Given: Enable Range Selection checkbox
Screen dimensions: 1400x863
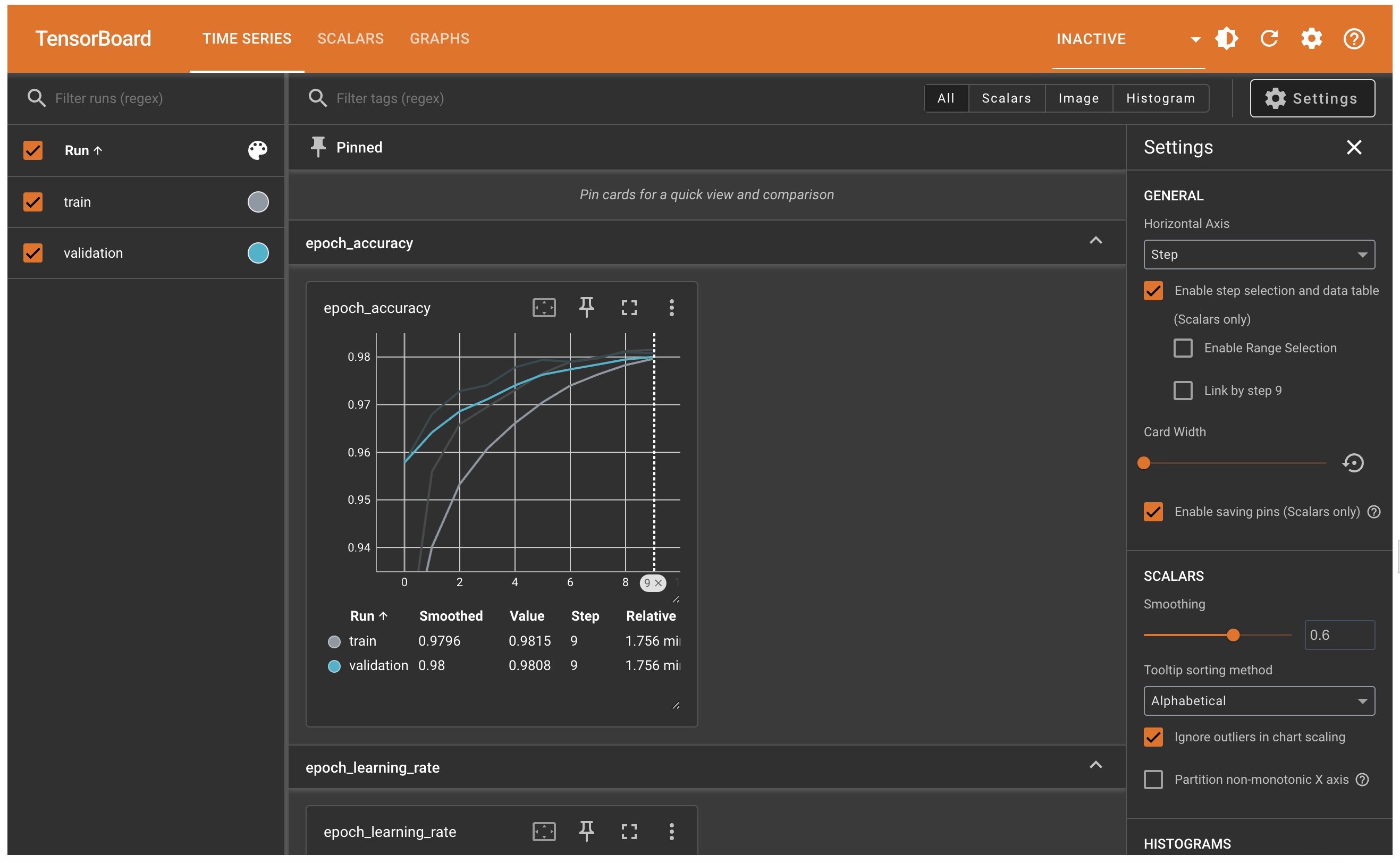Looking at the screenshot, I should click(1183, 348).
